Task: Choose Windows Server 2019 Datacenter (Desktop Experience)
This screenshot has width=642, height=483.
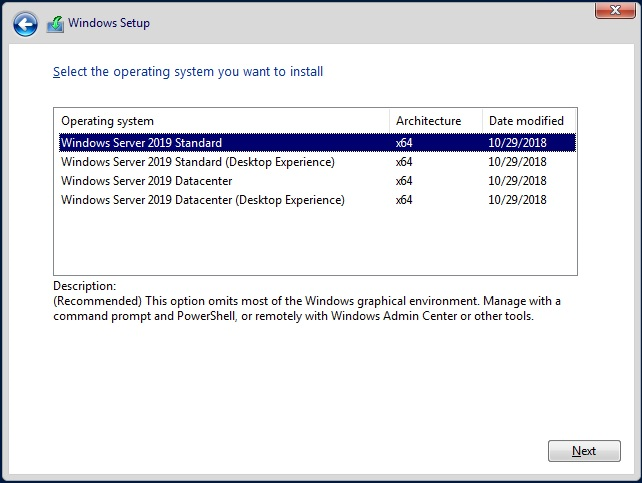Action: pos(203,200)
